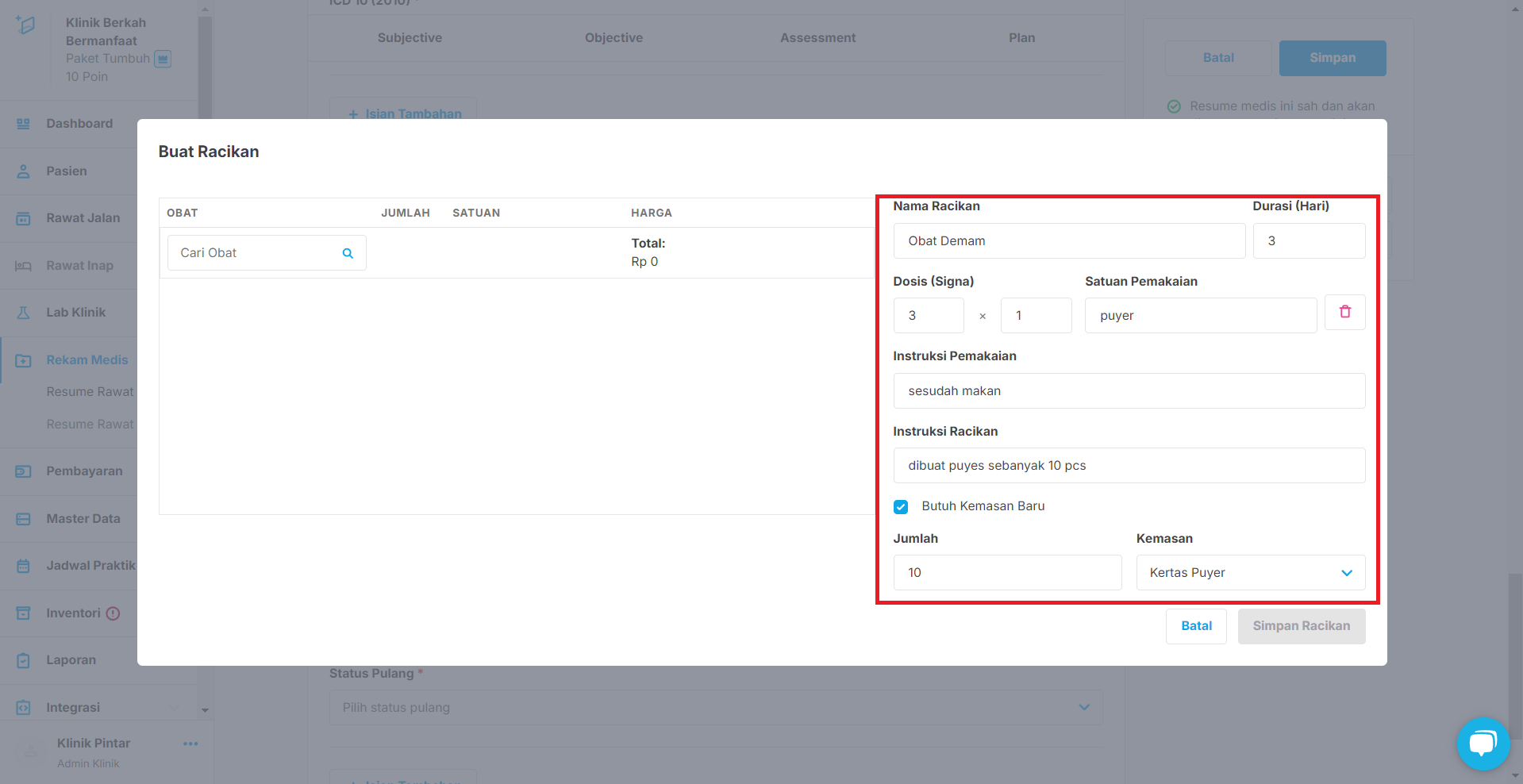The width and height of the screenshot is (1523, 784).
Task: Click the Rawat Inap bed icon
Action: pyautogui.click(x=23, y=266)
